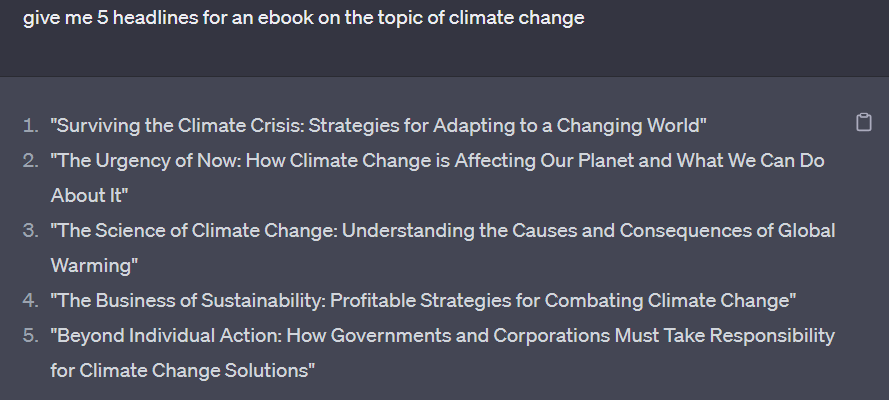Click list number 1 in the response

[31, 125]
